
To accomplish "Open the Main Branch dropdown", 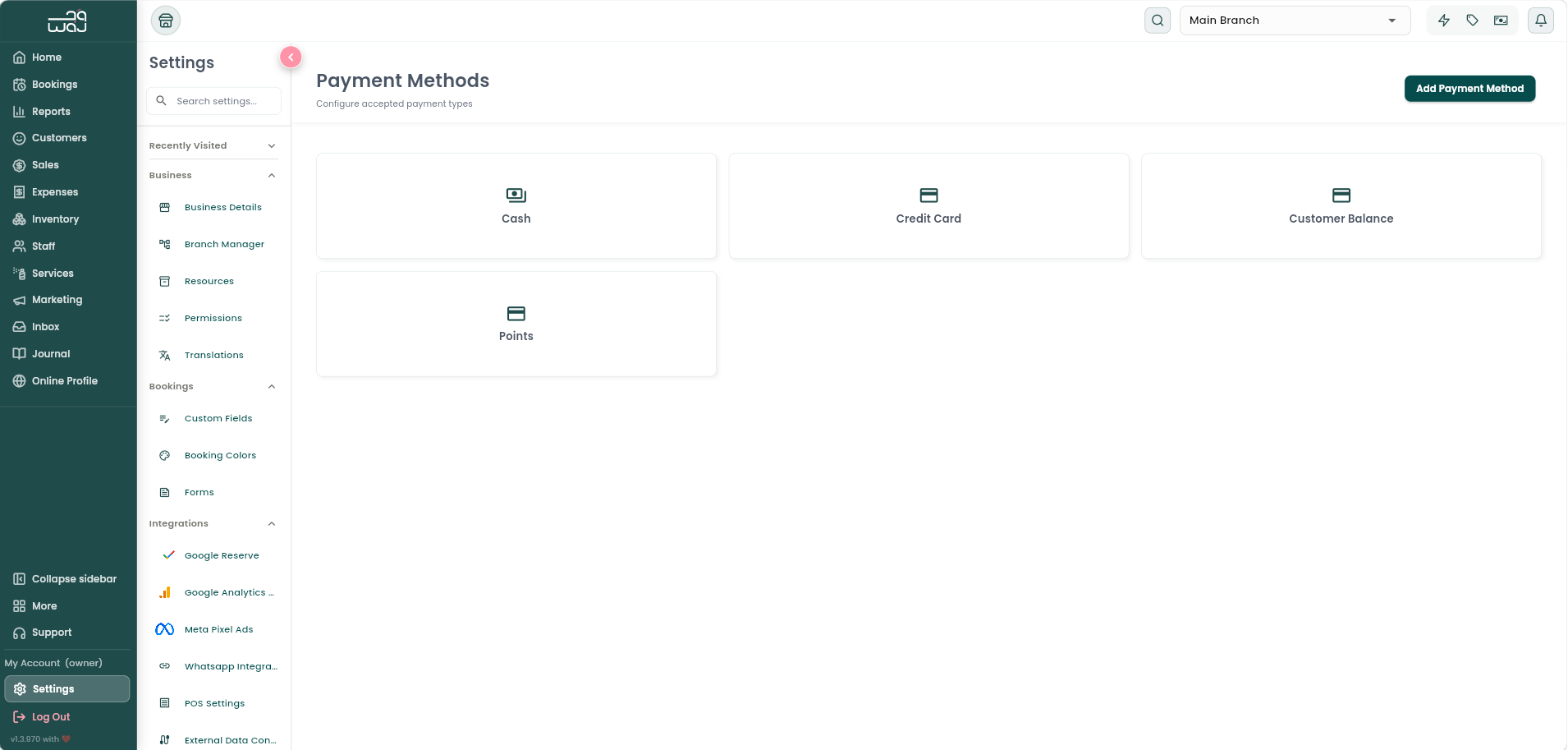I will pyautogui.click(x=1295, y=21).
